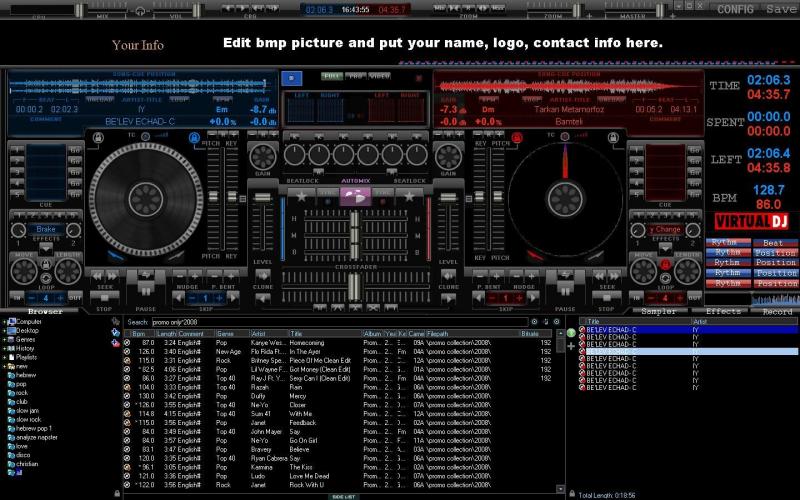Toggle the left BEATLOCK star button
This screenshot has width=800, height=500.
(302, 196)
